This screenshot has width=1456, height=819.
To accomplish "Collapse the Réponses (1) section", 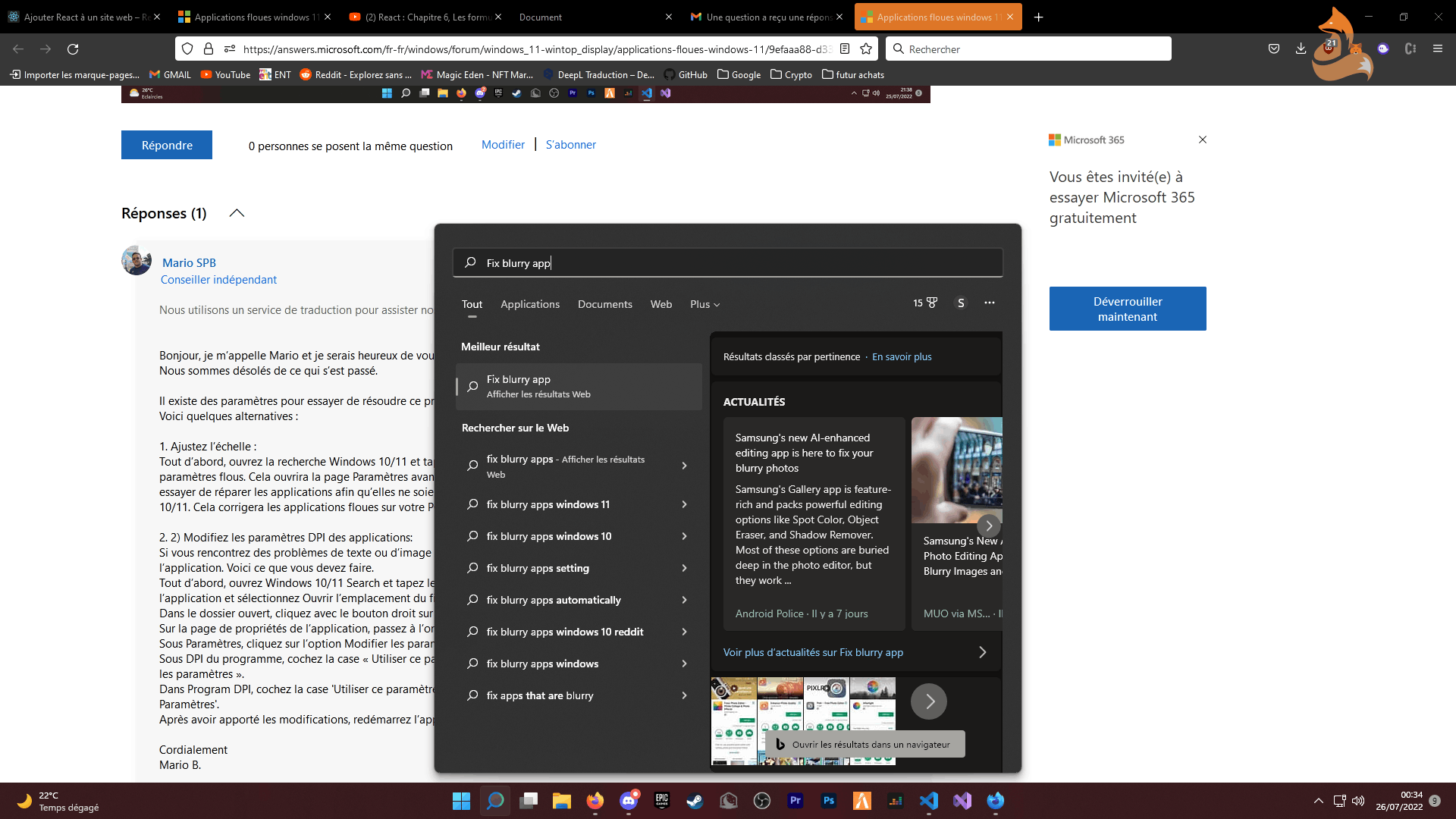I will [237, 213].
